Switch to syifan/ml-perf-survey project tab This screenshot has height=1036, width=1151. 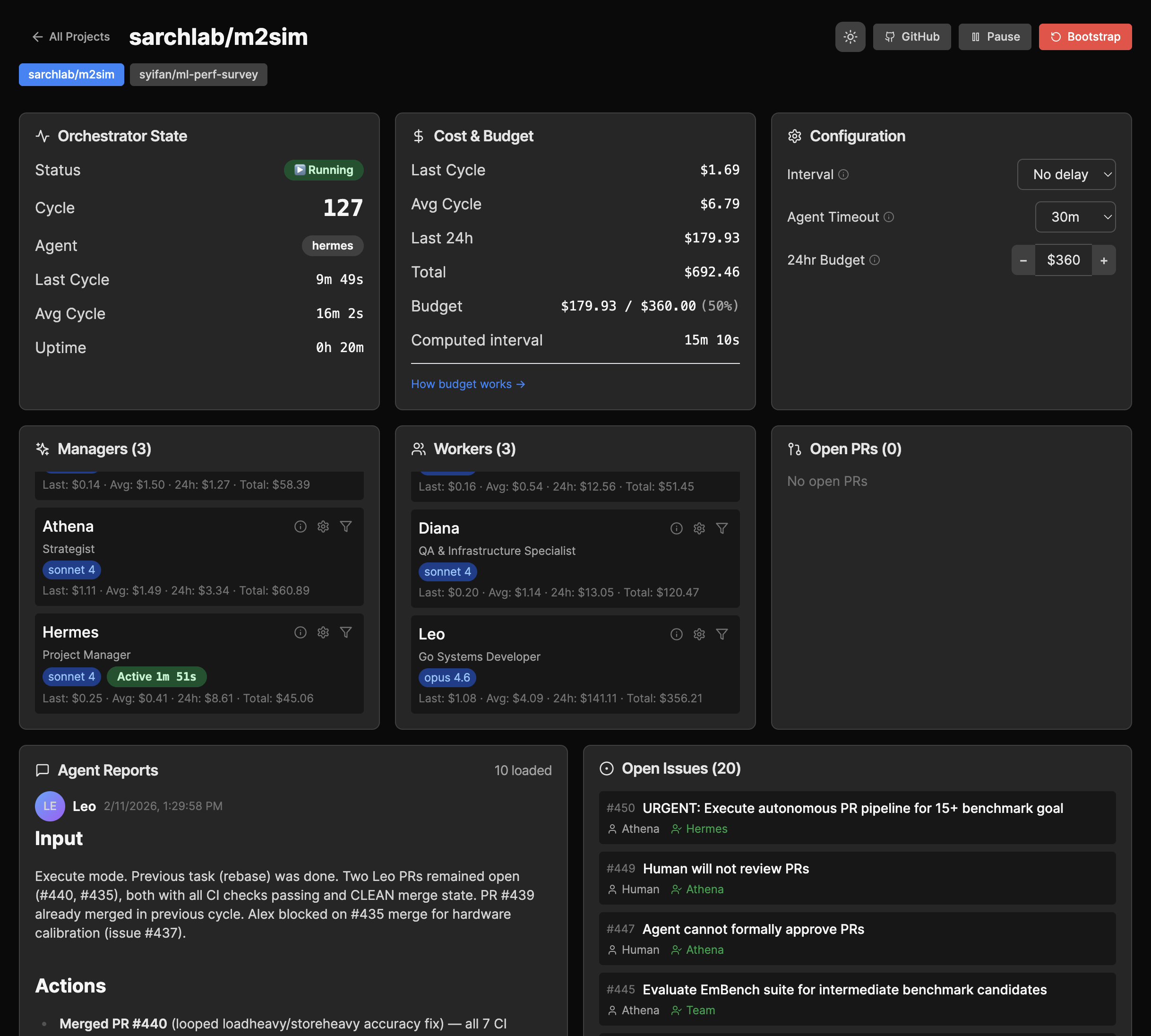click(198, 75)
